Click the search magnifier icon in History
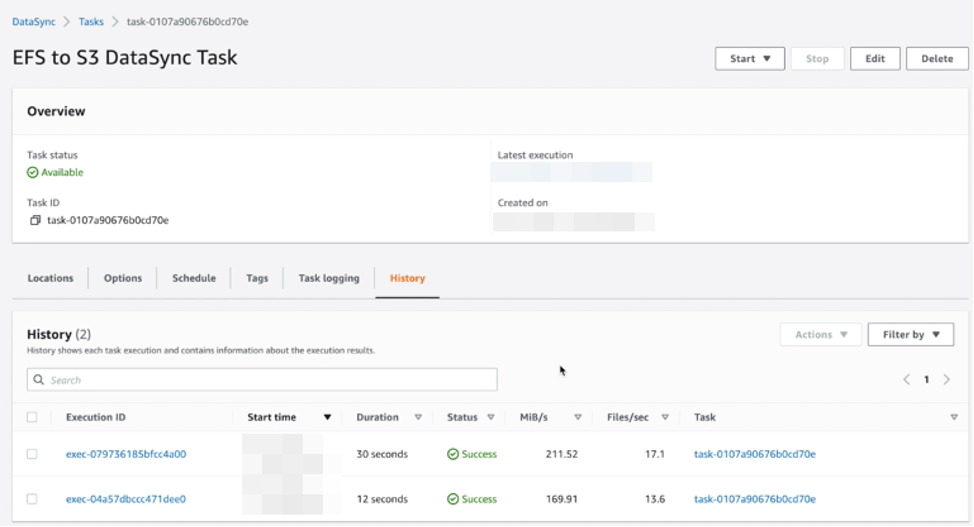The image size is (974, 527). click(x=39, y=380)
